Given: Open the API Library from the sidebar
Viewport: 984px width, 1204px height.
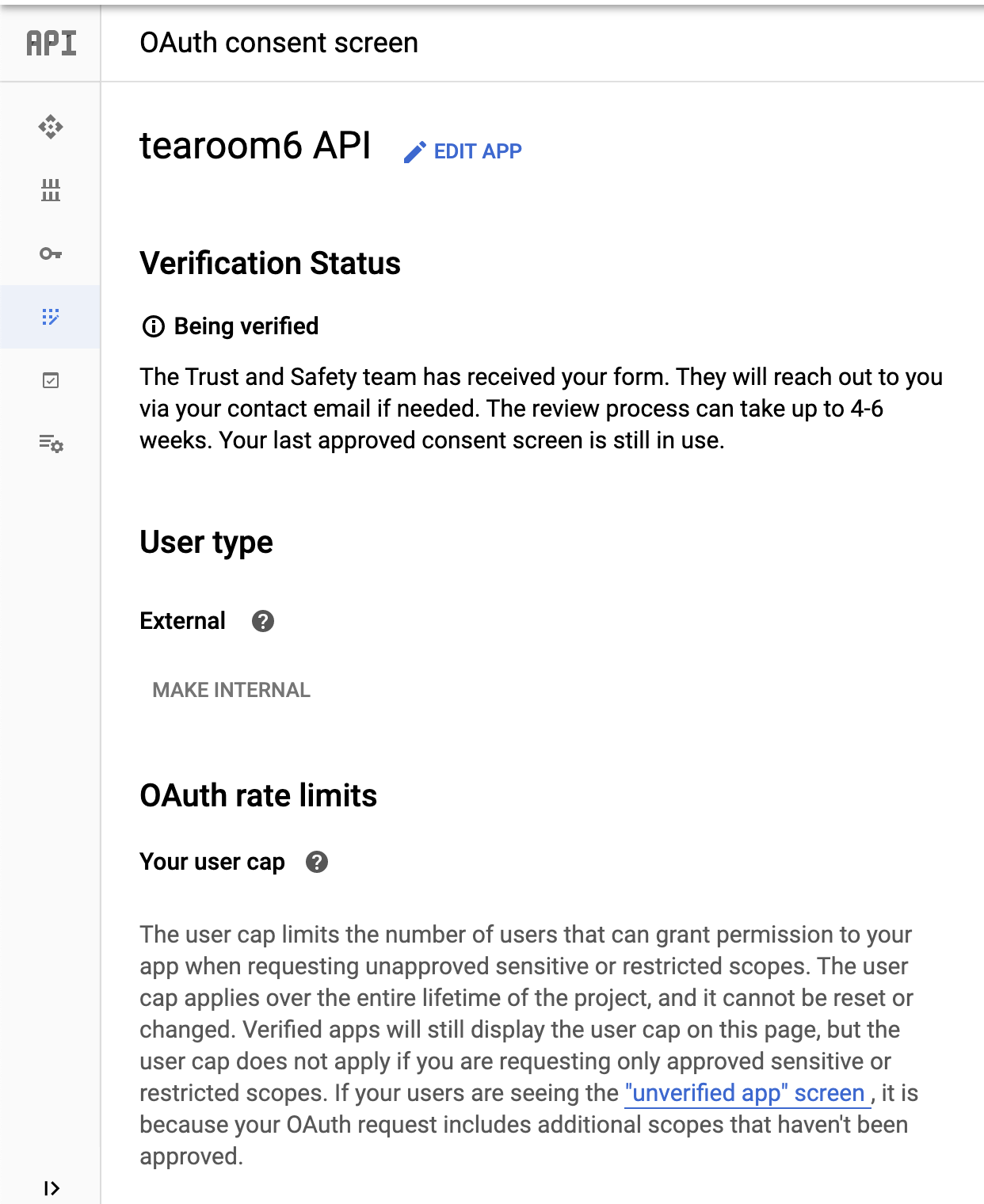Looking at the screenshot, I should click(x=51, y=190).
